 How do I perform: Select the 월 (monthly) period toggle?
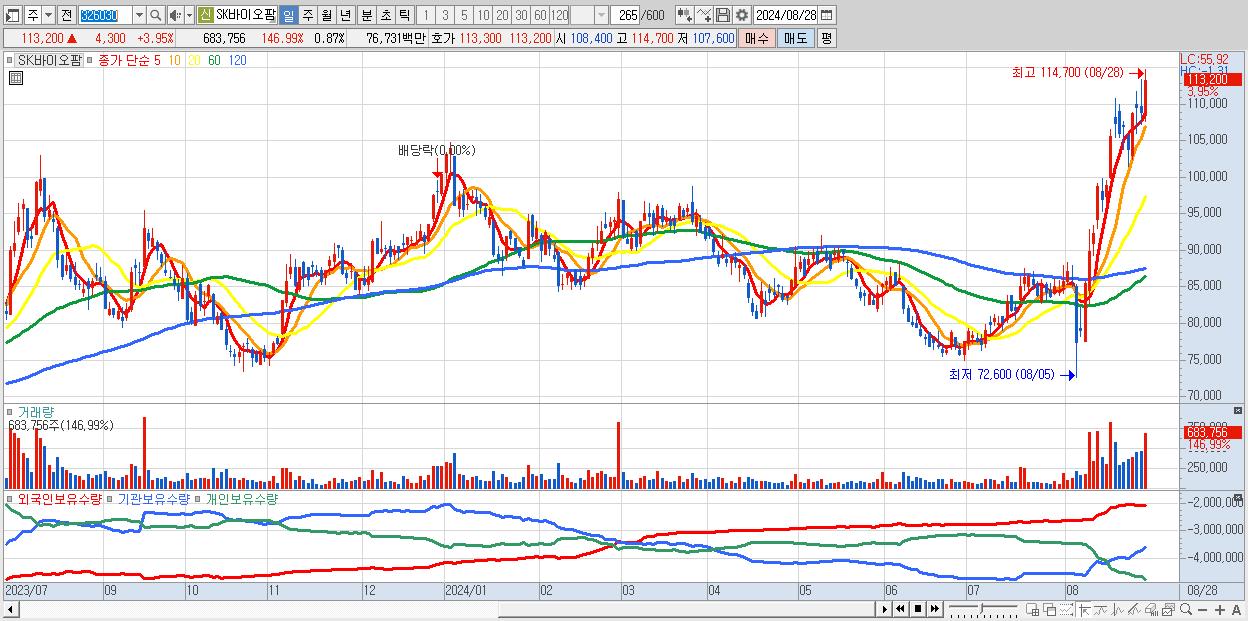(327, 15)
